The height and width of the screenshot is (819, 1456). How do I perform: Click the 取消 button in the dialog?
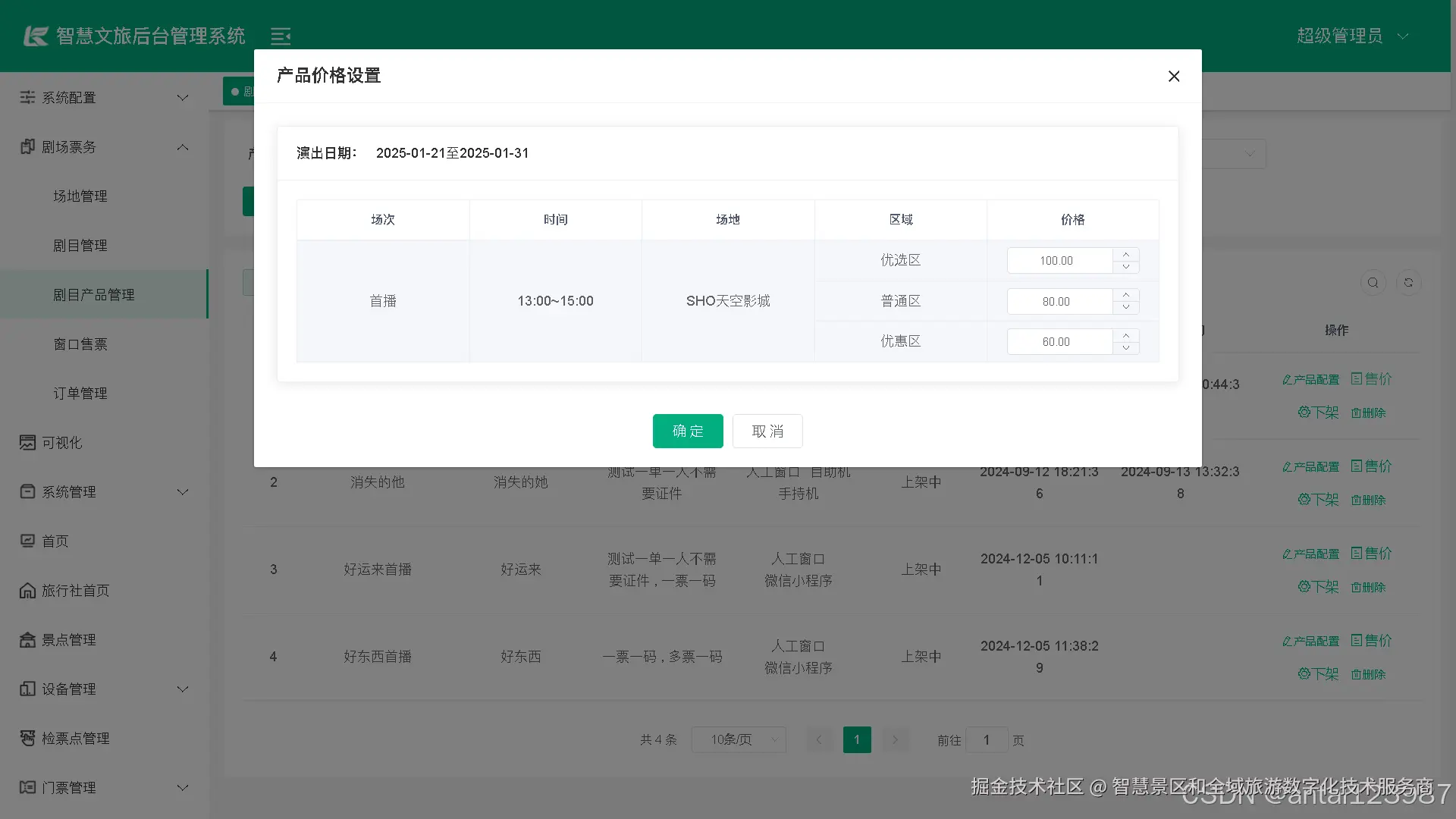(767, 431)
